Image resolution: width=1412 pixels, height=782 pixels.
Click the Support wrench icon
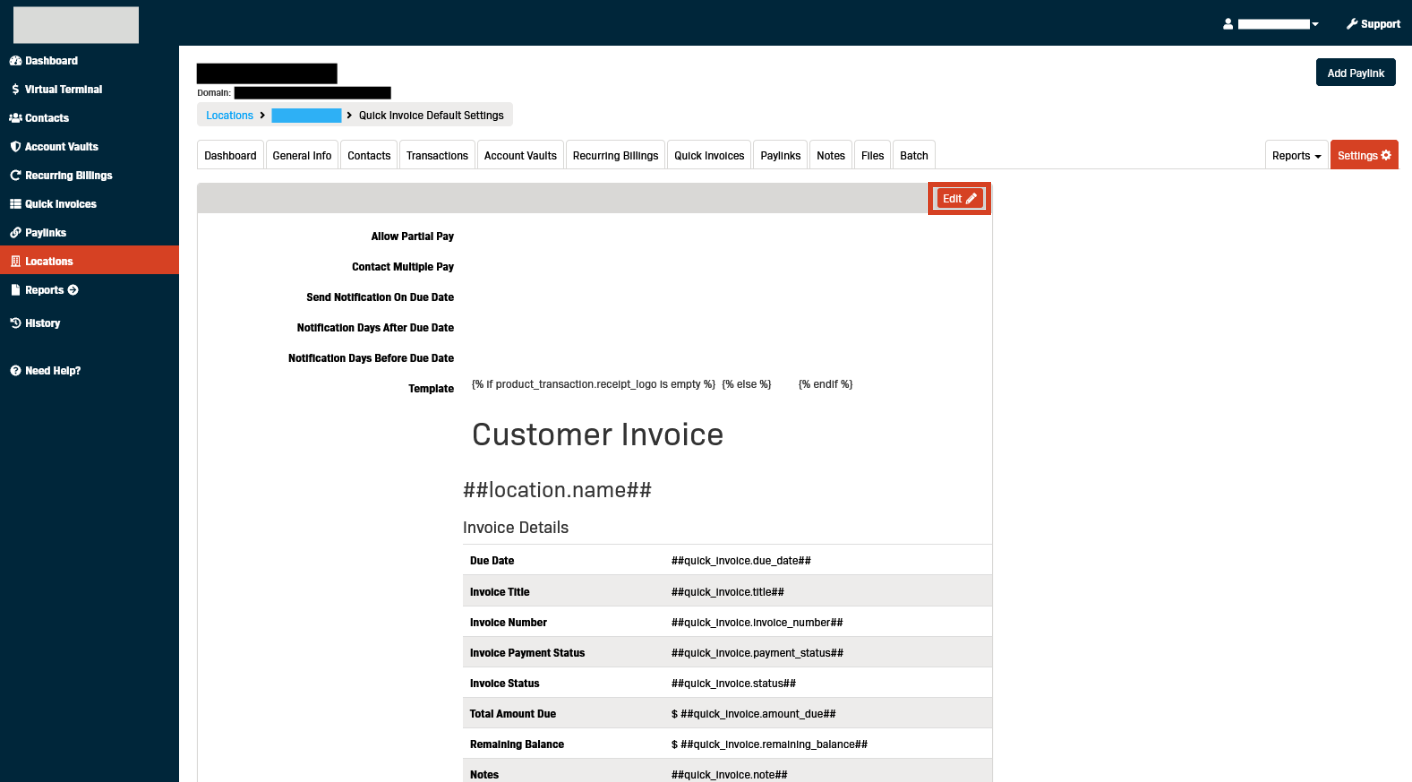1352,24
